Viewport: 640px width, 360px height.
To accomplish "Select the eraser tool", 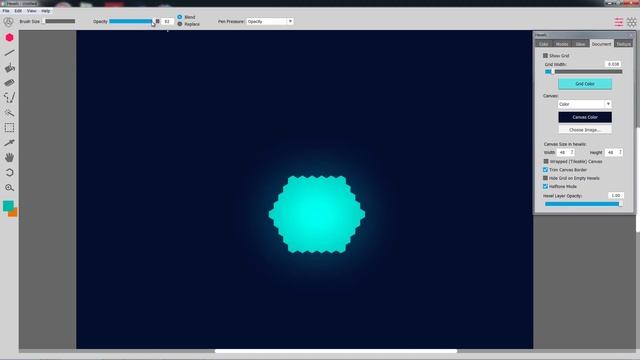I will click(x=9, y=83).
